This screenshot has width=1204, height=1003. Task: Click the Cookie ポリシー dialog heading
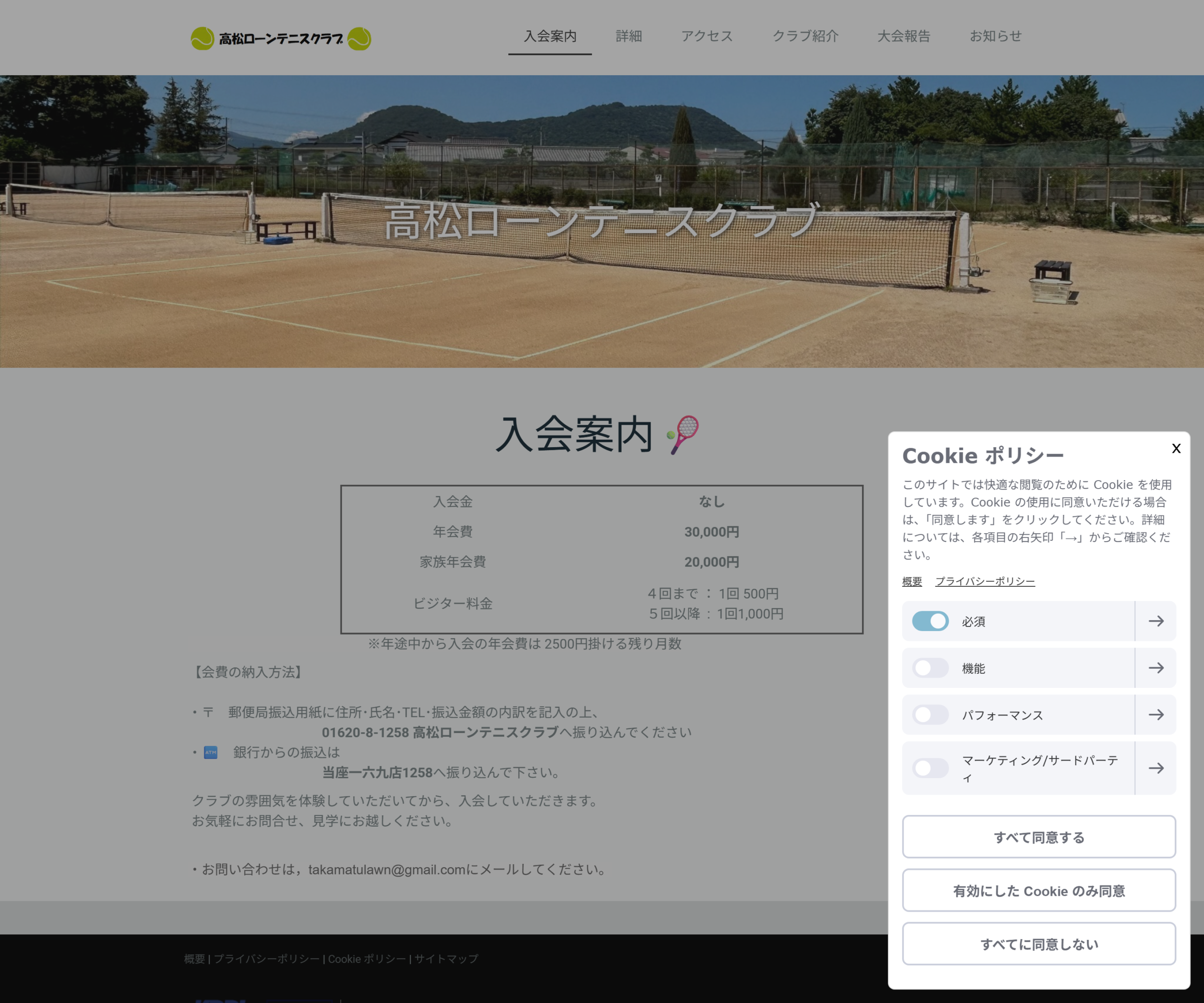(x=982, y=456)
